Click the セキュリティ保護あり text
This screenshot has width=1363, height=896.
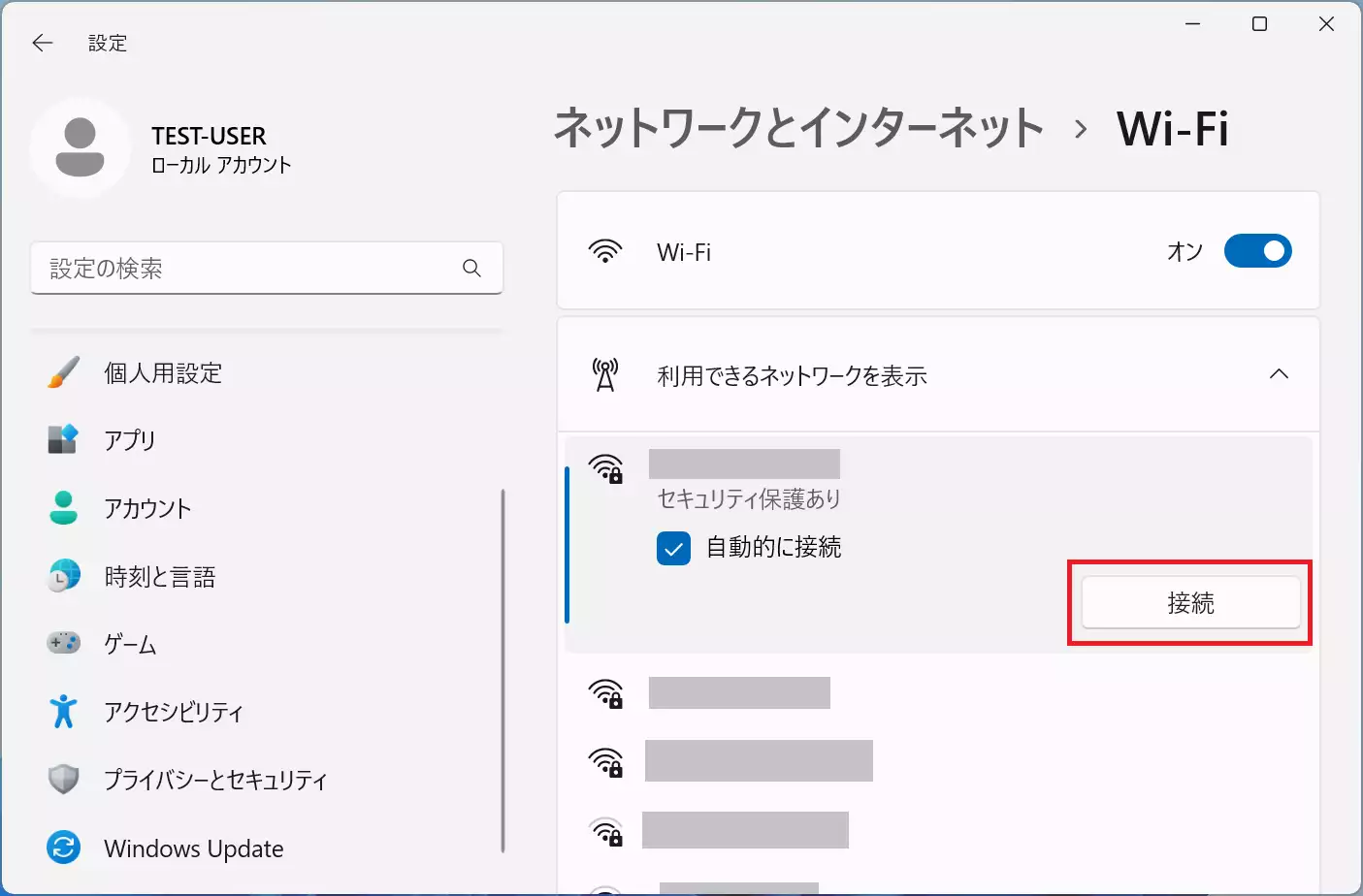(x=749, y=498)
